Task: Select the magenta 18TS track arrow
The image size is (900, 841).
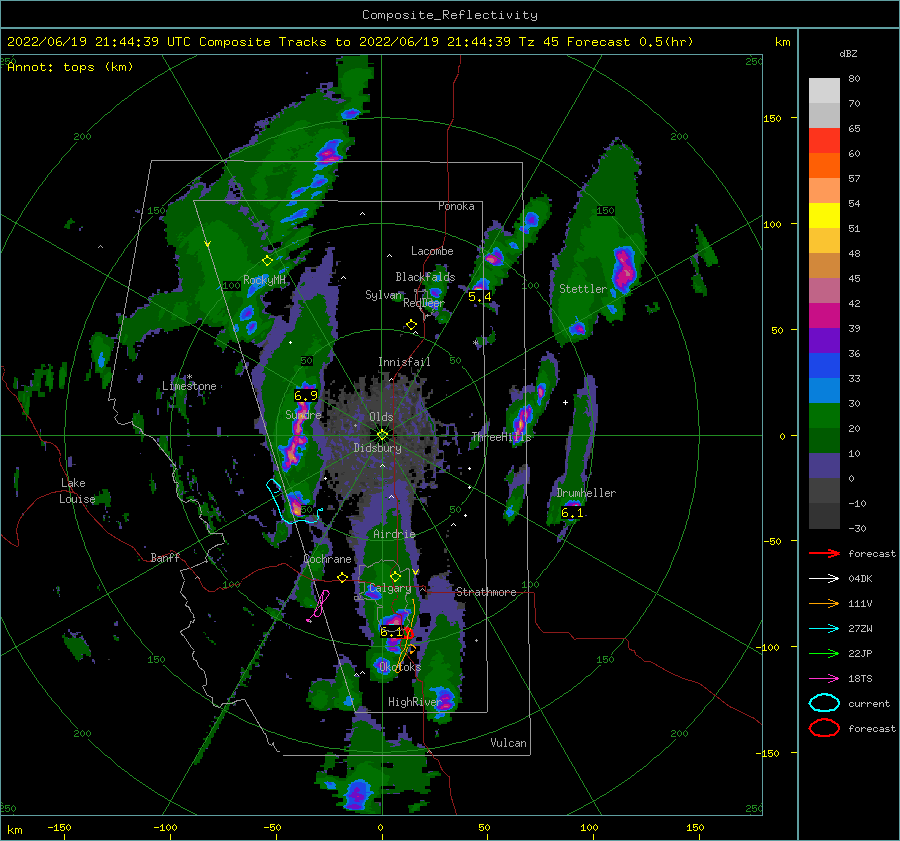Action: pyautogui.click(x=824, y=679)
